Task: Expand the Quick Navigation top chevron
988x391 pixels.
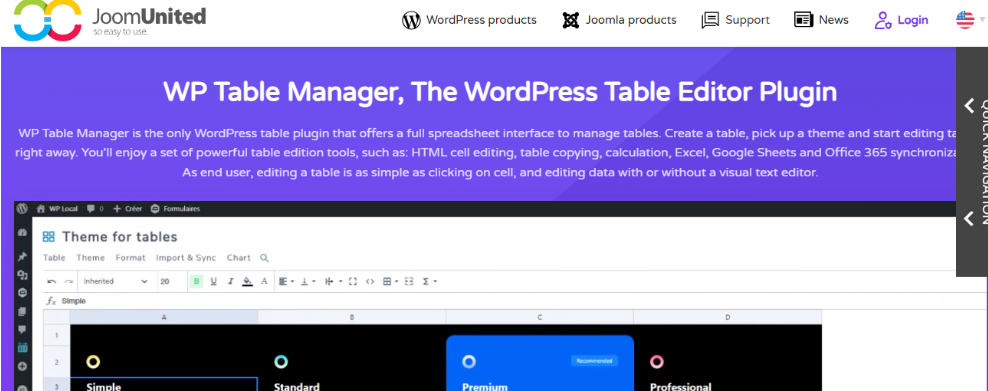Action: click(969, 106)
